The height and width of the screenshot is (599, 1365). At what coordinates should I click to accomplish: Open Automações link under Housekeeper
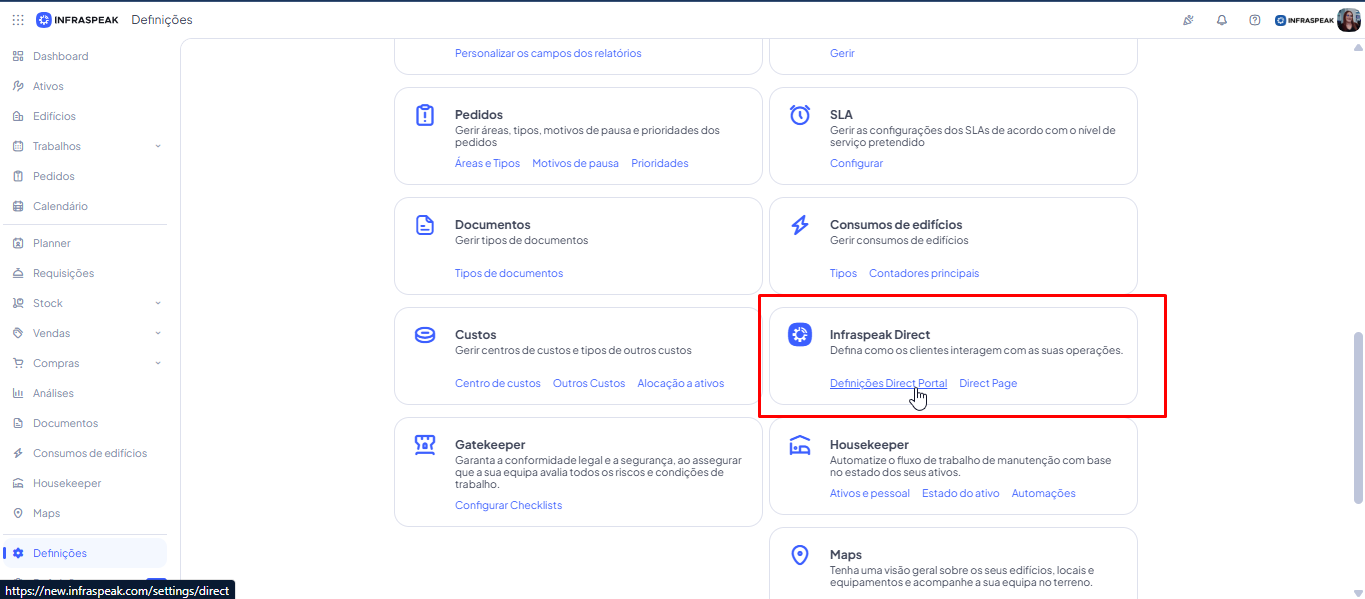[x=1043, y=493]
